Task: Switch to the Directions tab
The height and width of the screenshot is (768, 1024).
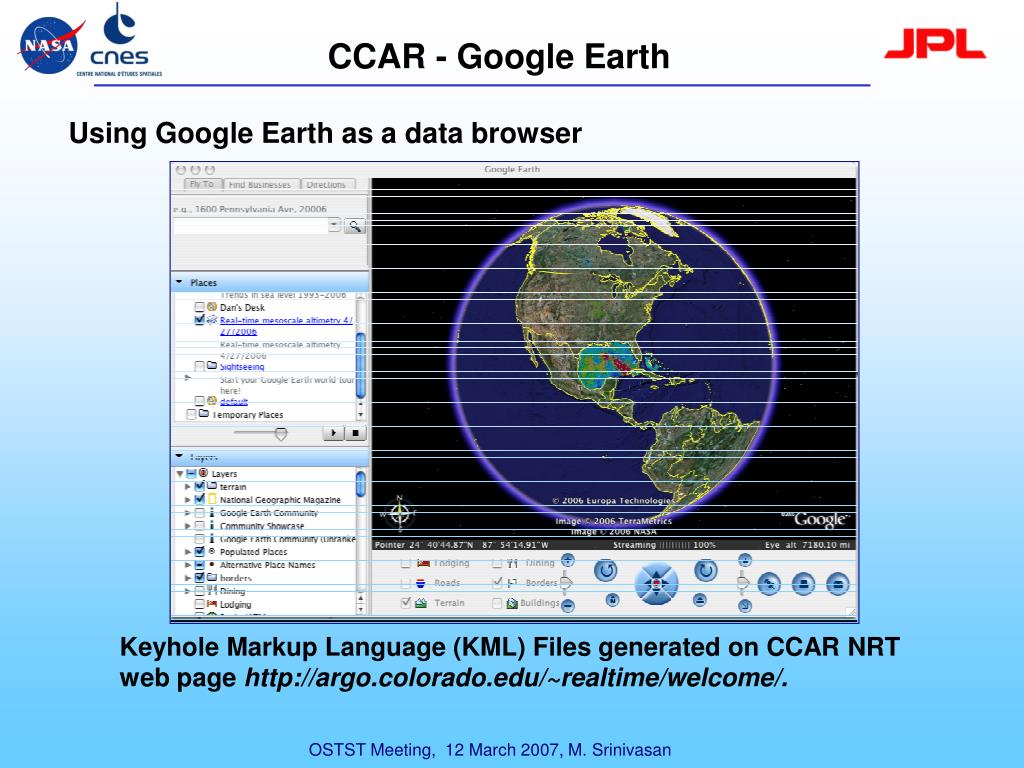Action: coord(326,184)
